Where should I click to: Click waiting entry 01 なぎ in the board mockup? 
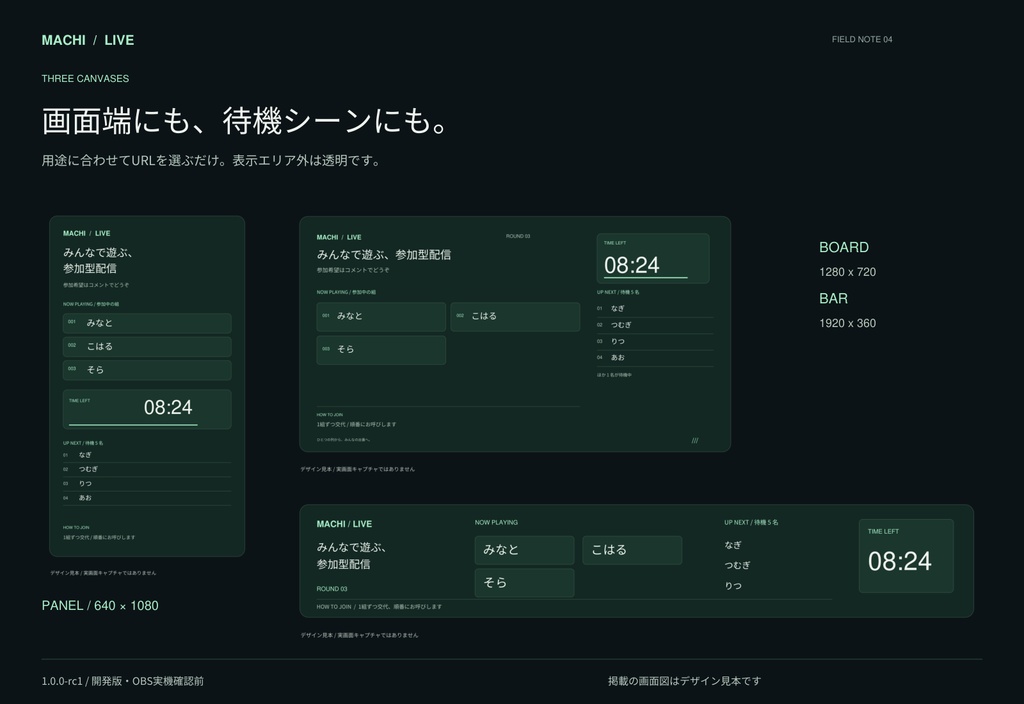pos(654,309)
